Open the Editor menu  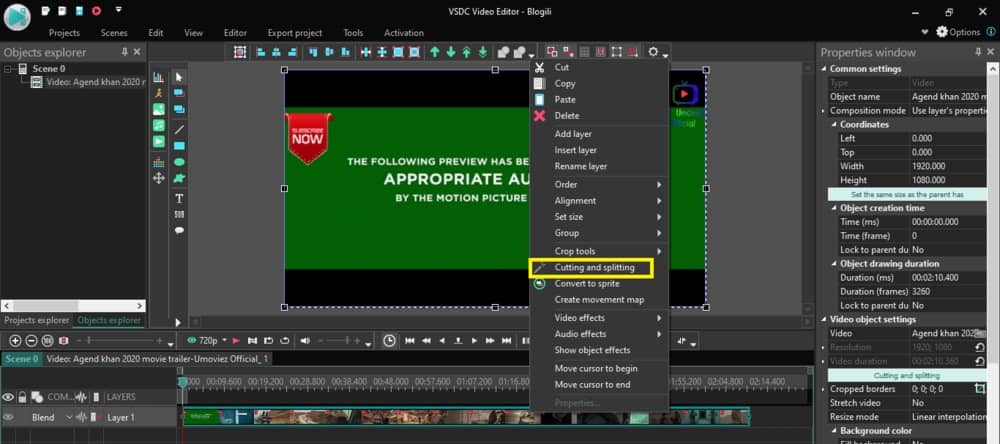coord(235,33)
